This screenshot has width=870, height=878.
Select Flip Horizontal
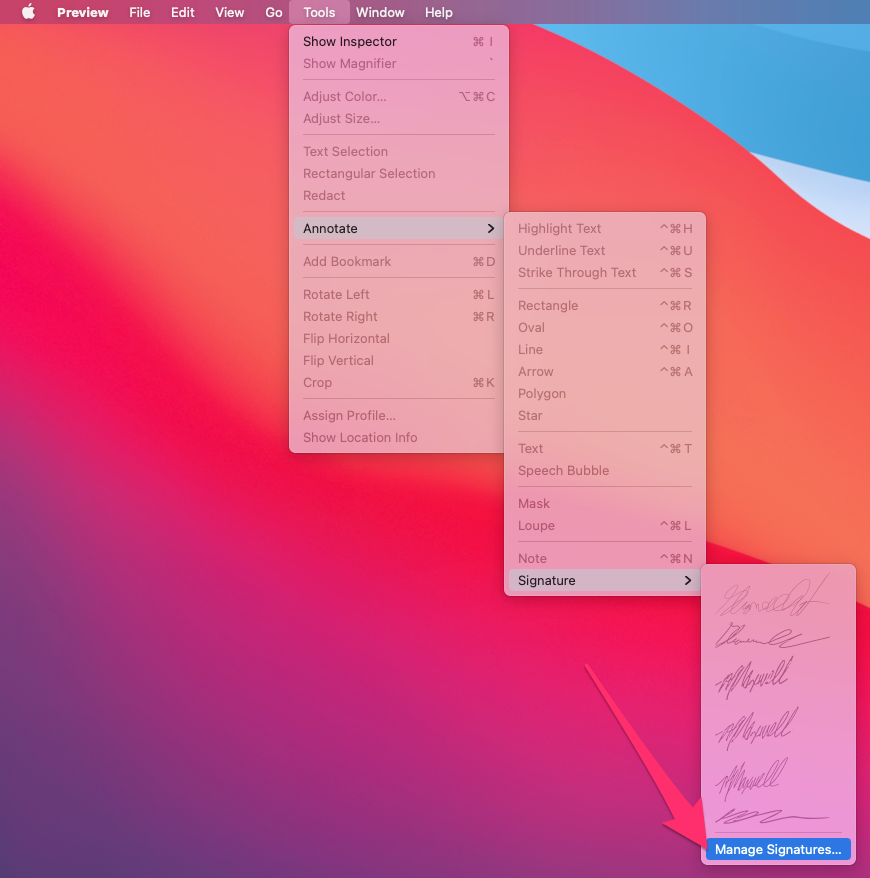pyautogui.click(x=399, y=338)
